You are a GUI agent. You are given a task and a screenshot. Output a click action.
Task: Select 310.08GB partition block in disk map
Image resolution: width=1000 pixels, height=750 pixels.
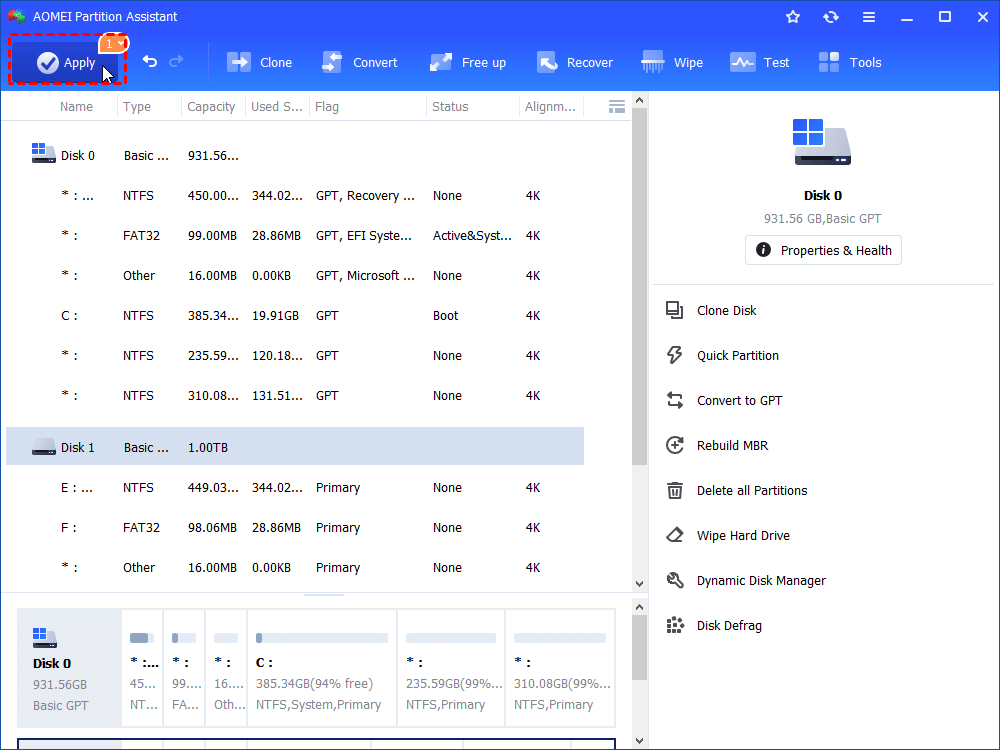pos(560,668)
